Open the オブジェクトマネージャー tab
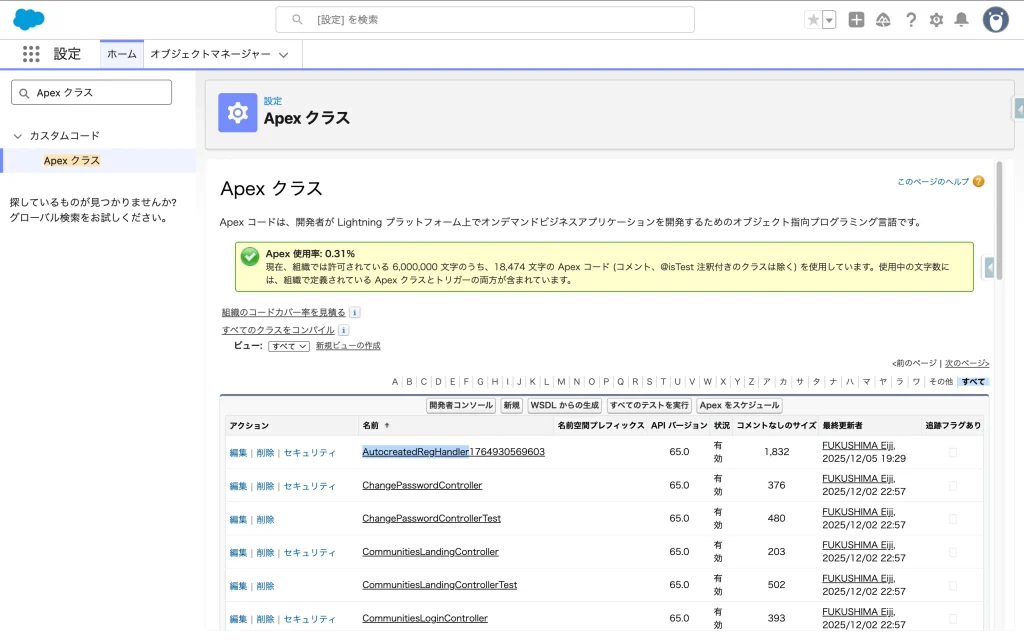This screenshot has height=640, width=1024. pyautogui.click(x=218, y=54)
